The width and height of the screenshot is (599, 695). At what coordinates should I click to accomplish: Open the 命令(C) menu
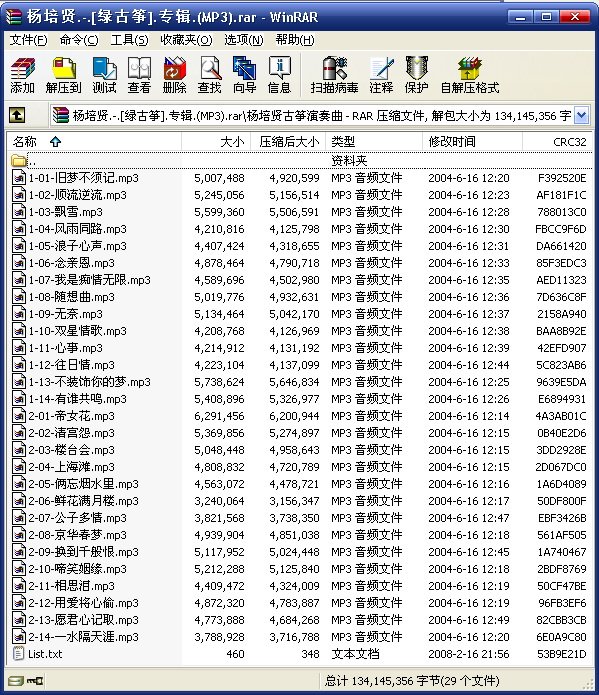[x=79, y=40]
